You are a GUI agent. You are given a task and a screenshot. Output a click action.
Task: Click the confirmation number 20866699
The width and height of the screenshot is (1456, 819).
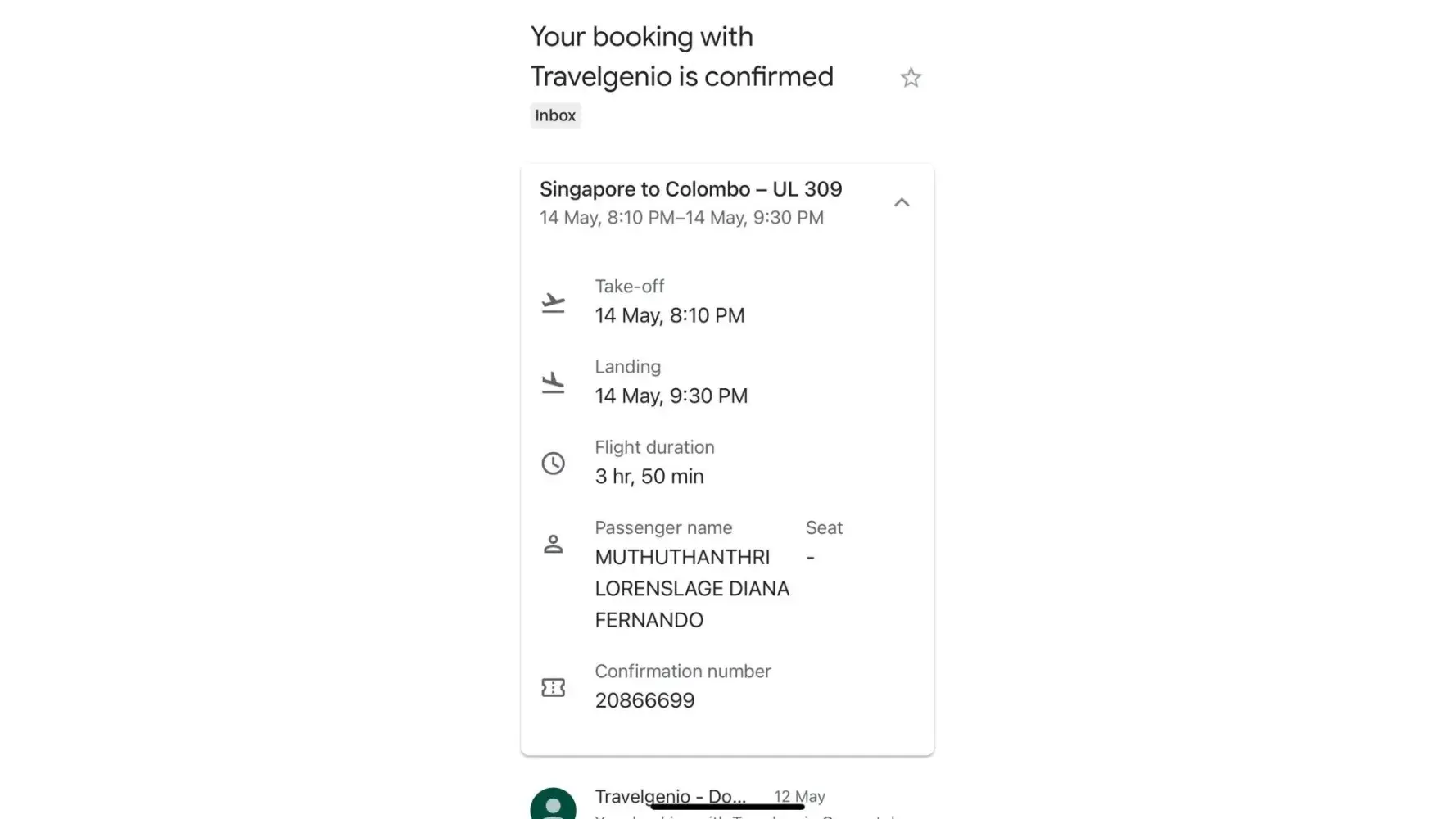(x=644, y=700)
